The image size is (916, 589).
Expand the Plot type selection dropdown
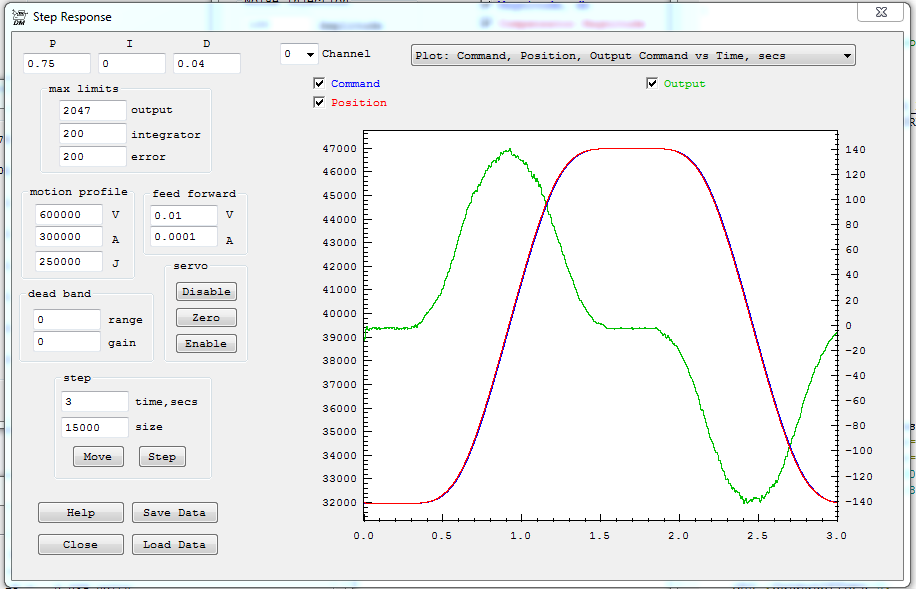pyautogui.click(x=633, y=56)
